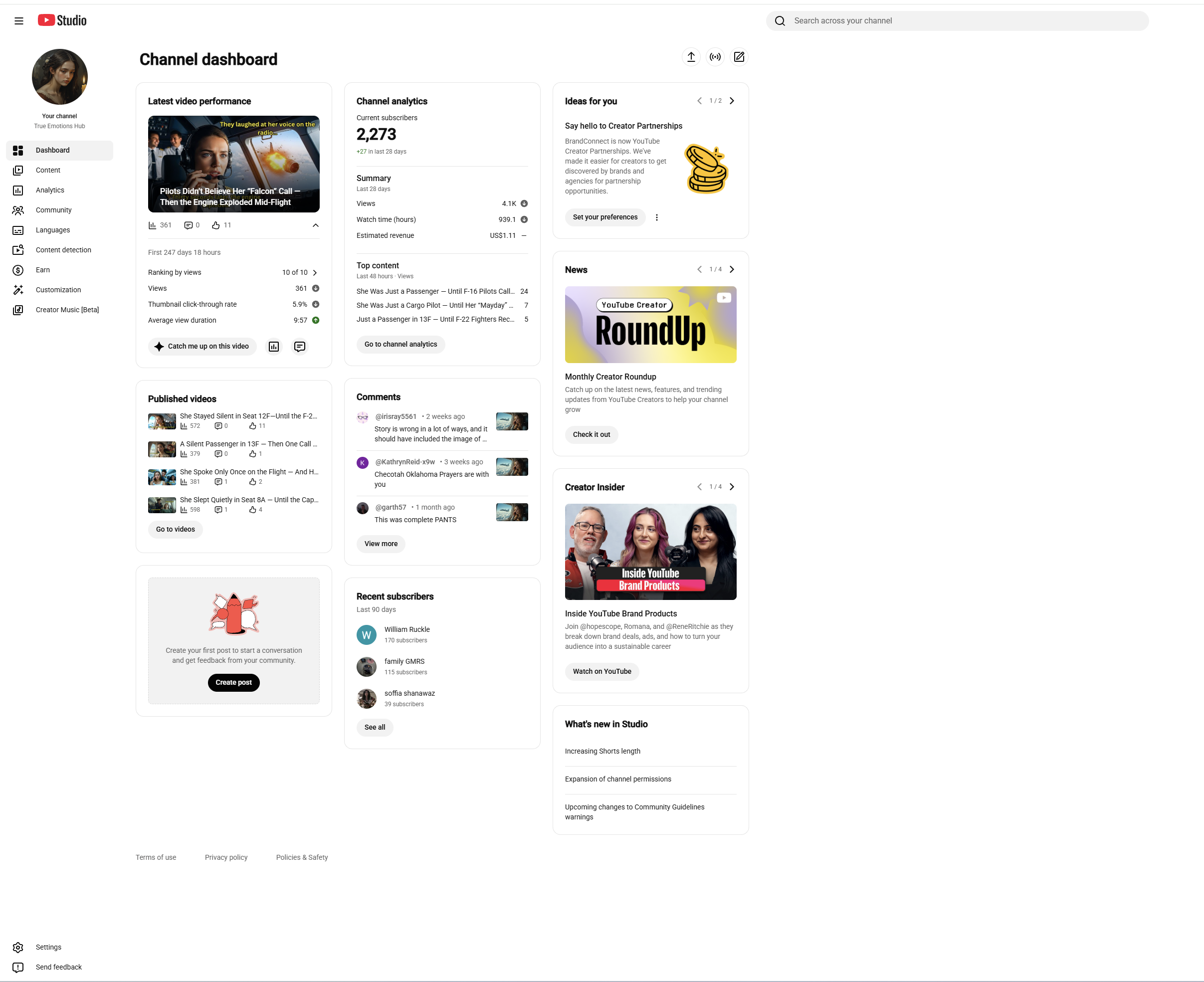The width and height of the screenshot is (1204, 982).
Task: Collapse latest video performance details chevron
Action: point(316,226)
